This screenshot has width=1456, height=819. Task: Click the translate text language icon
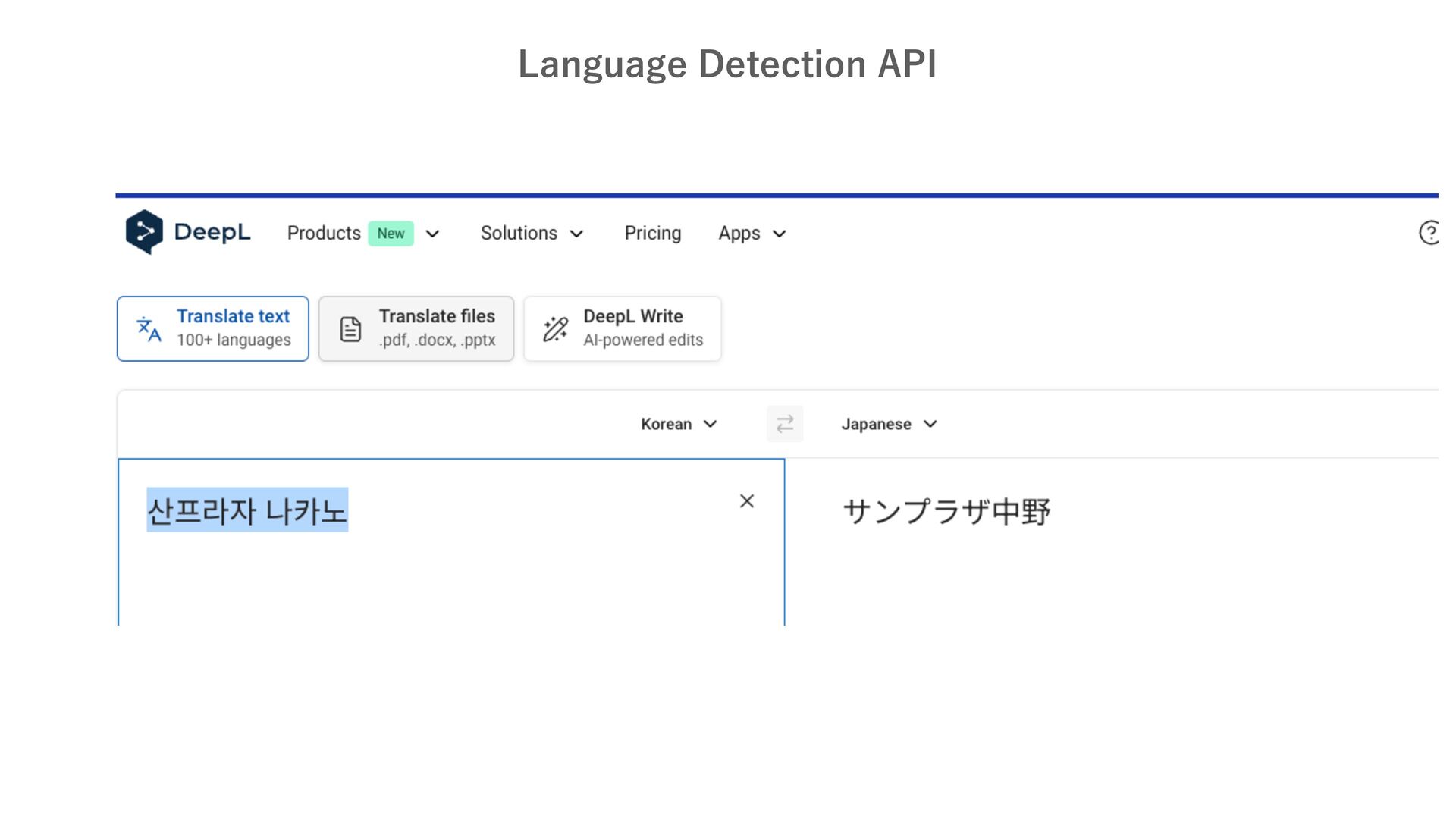click(x=149, y=329)
